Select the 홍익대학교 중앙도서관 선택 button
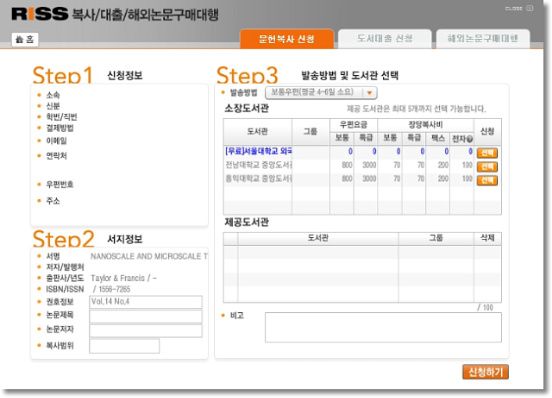 point(487,181)
